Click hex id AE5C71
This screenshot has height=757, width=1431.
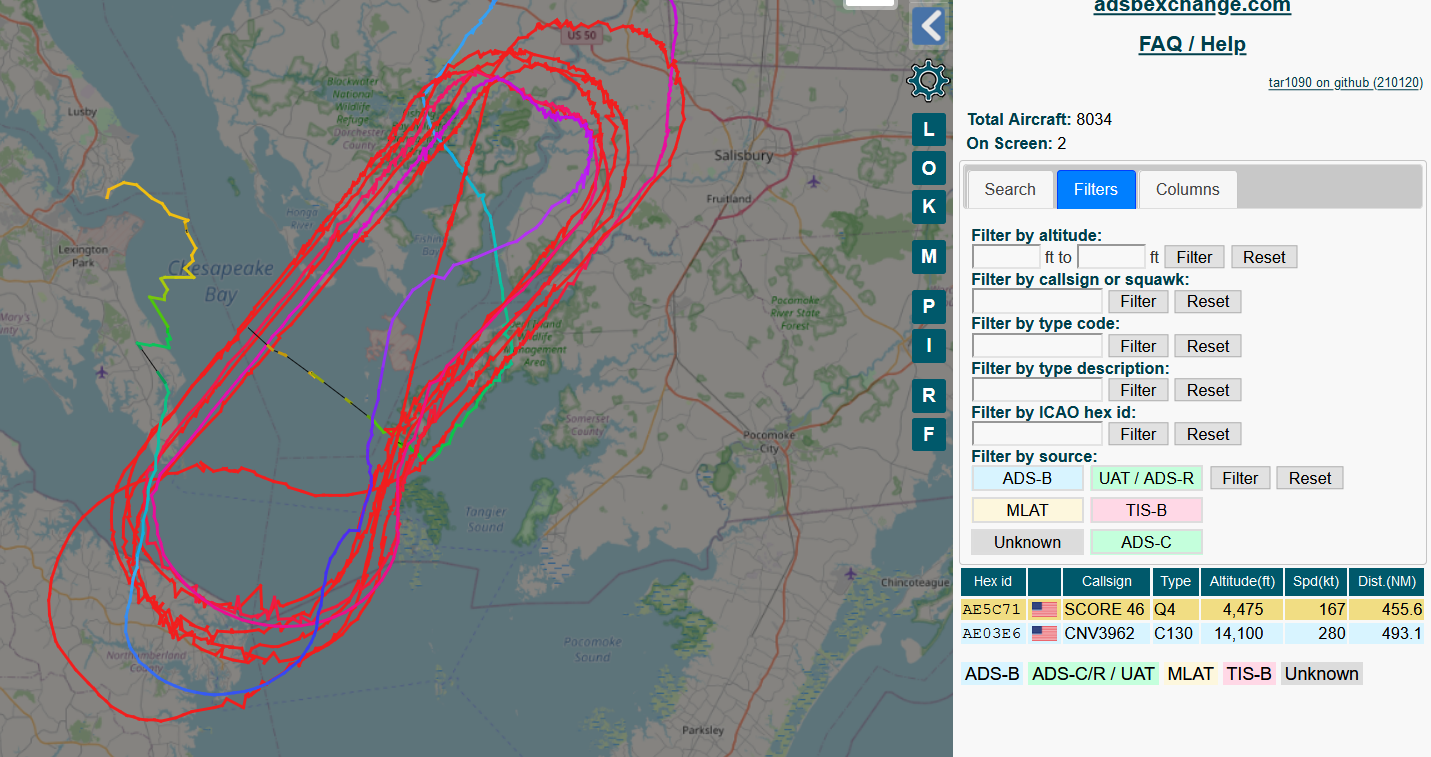click(992, 609)
